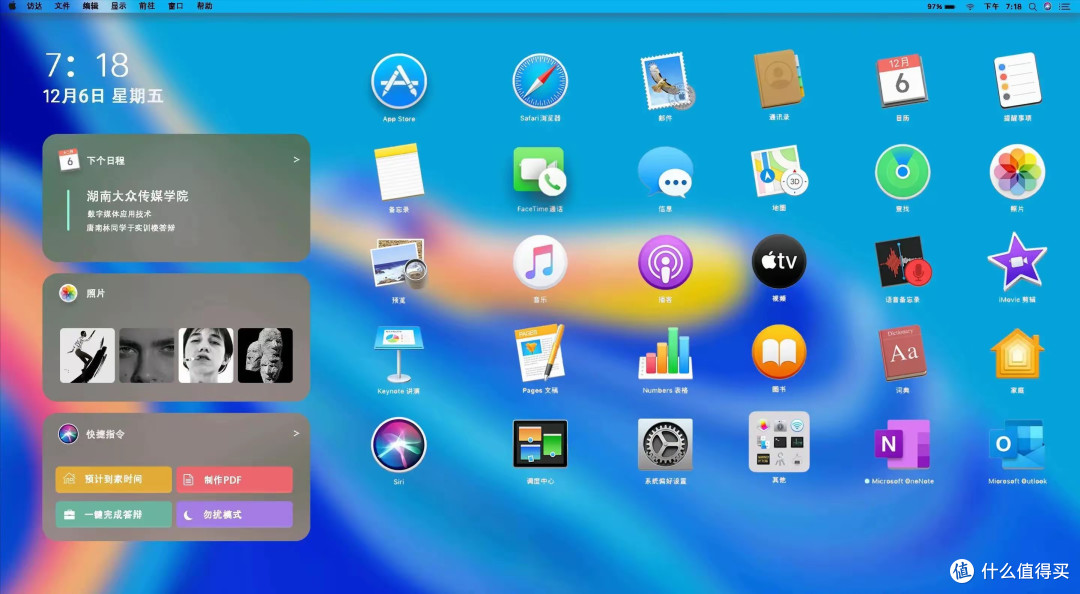Open the Mail app with stamp icon

(x=666, y=81)
